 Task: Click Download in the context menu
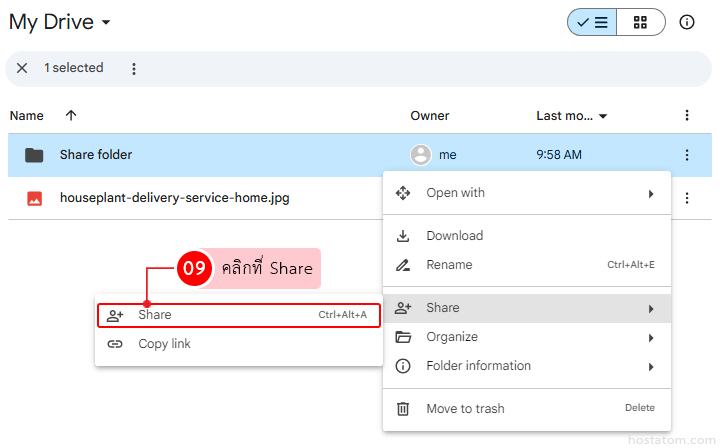(x=526, y=236)
